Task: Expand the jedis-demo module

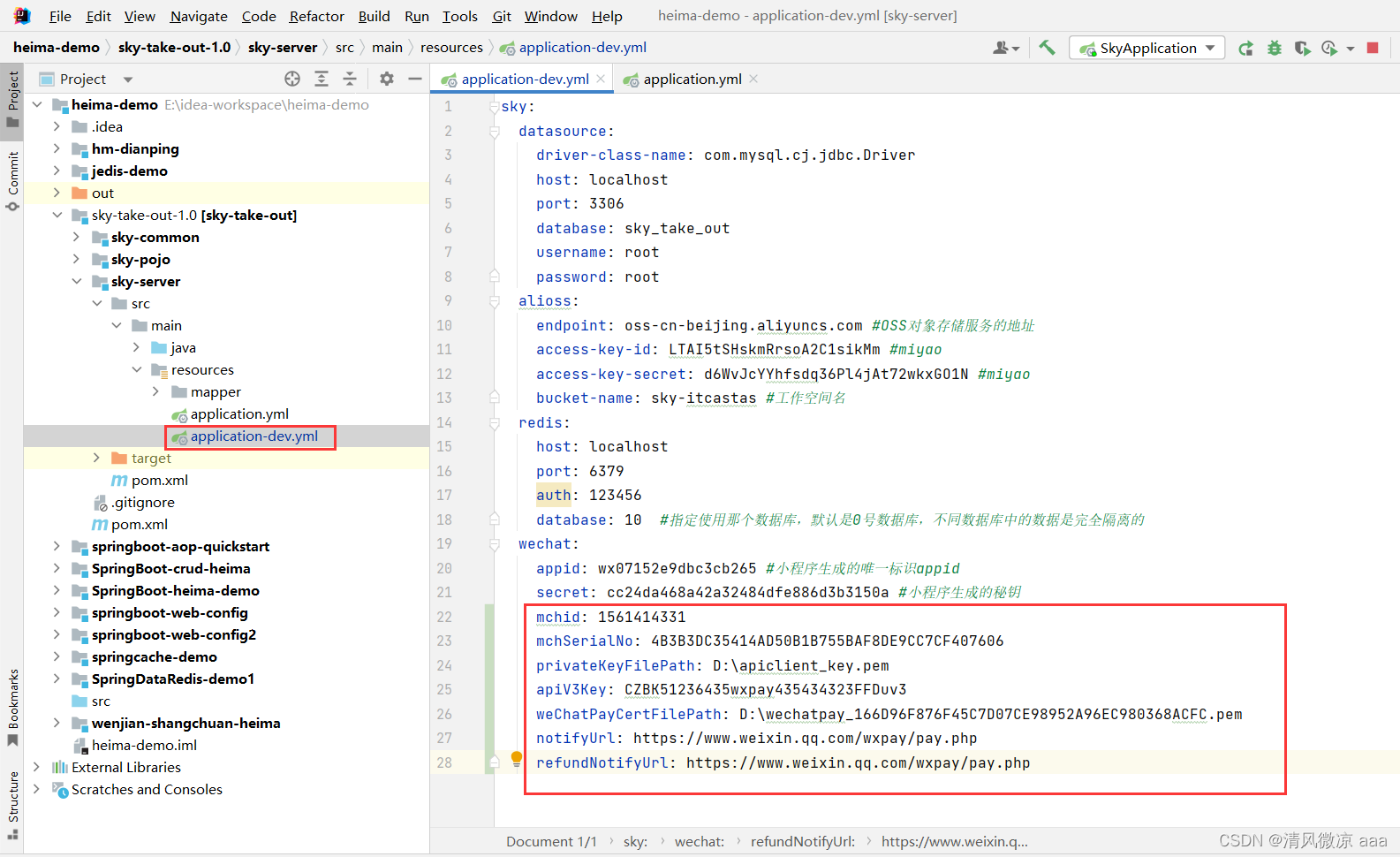Action: (57, 171)
